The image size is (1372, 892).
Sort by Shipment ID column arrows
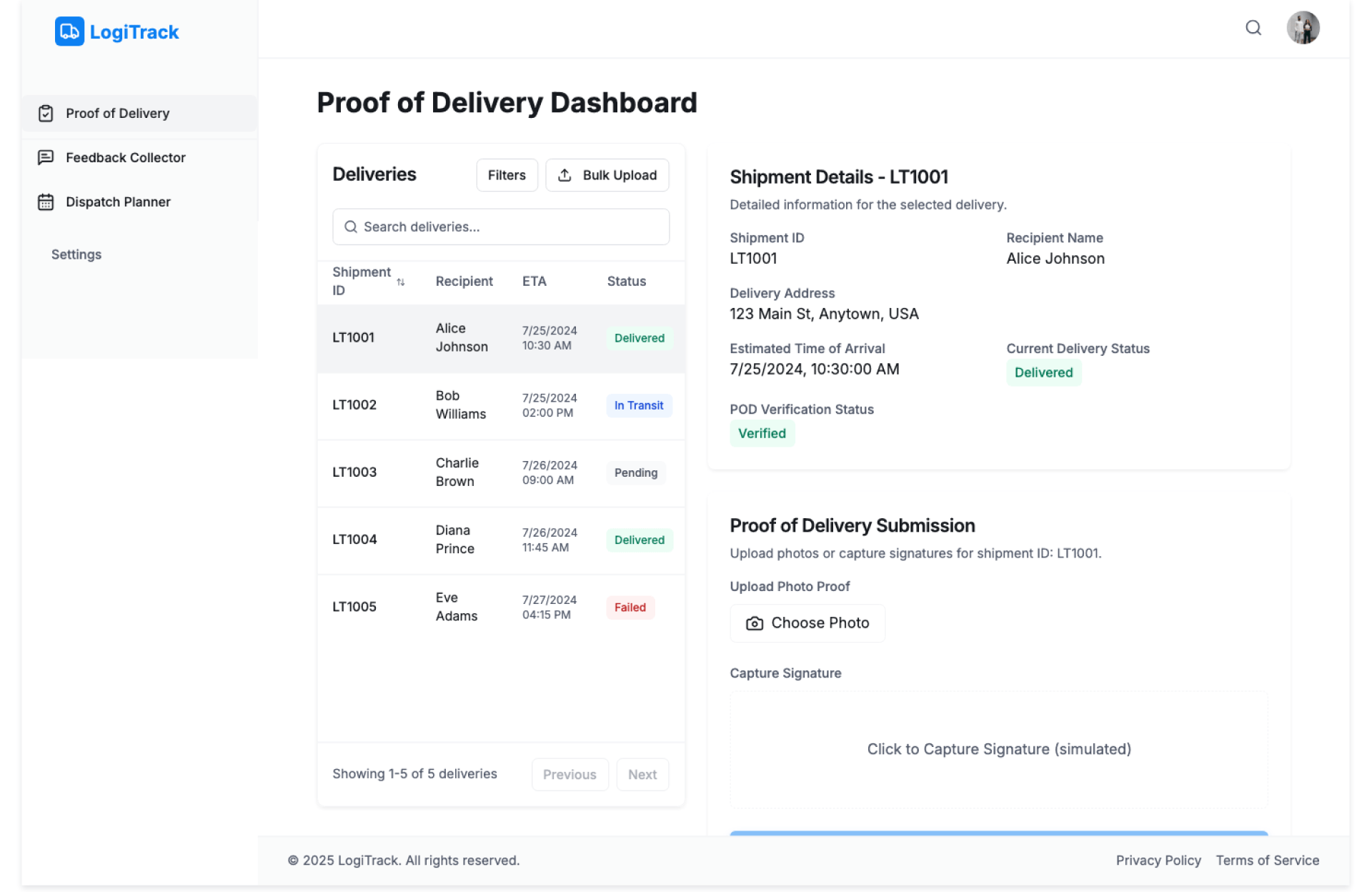pos(401,282)
